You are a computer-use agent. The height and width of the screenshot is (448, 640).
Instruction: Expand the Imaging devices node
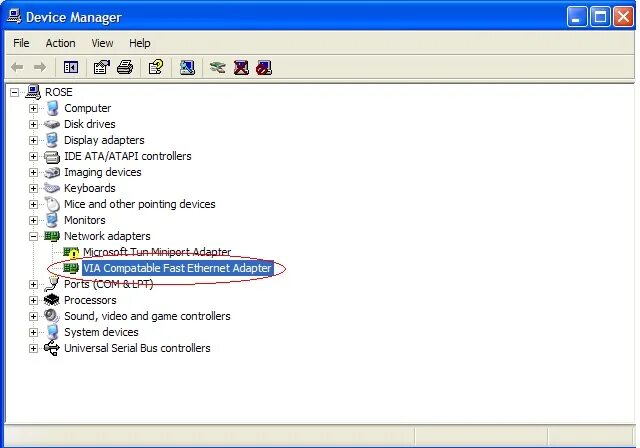33,172
